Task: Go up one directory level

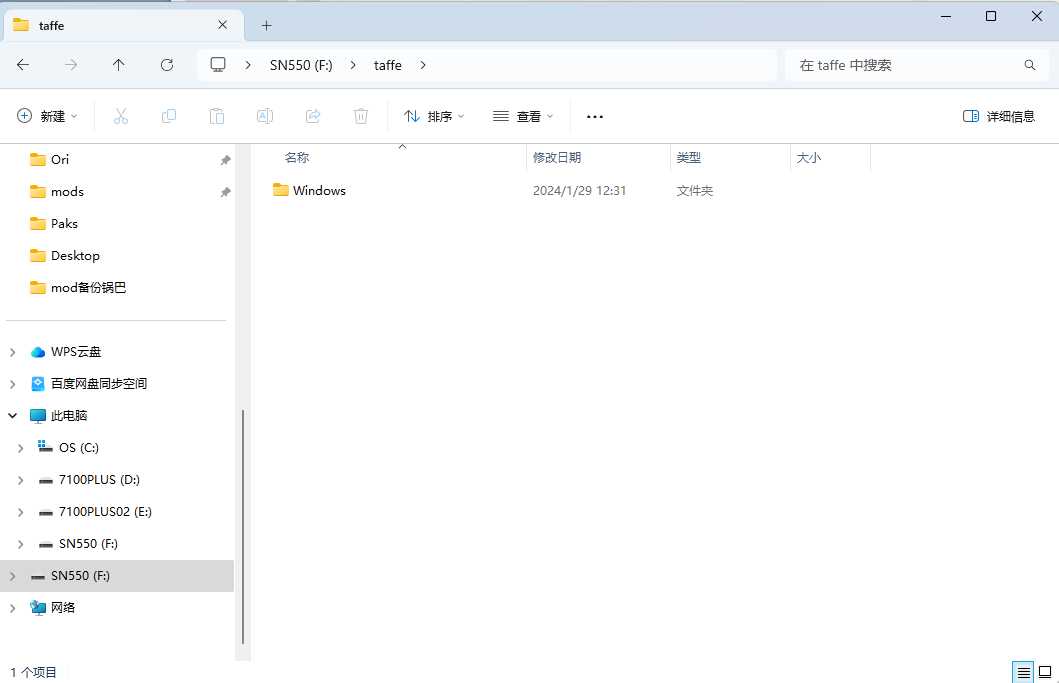Action: point(119,65)
